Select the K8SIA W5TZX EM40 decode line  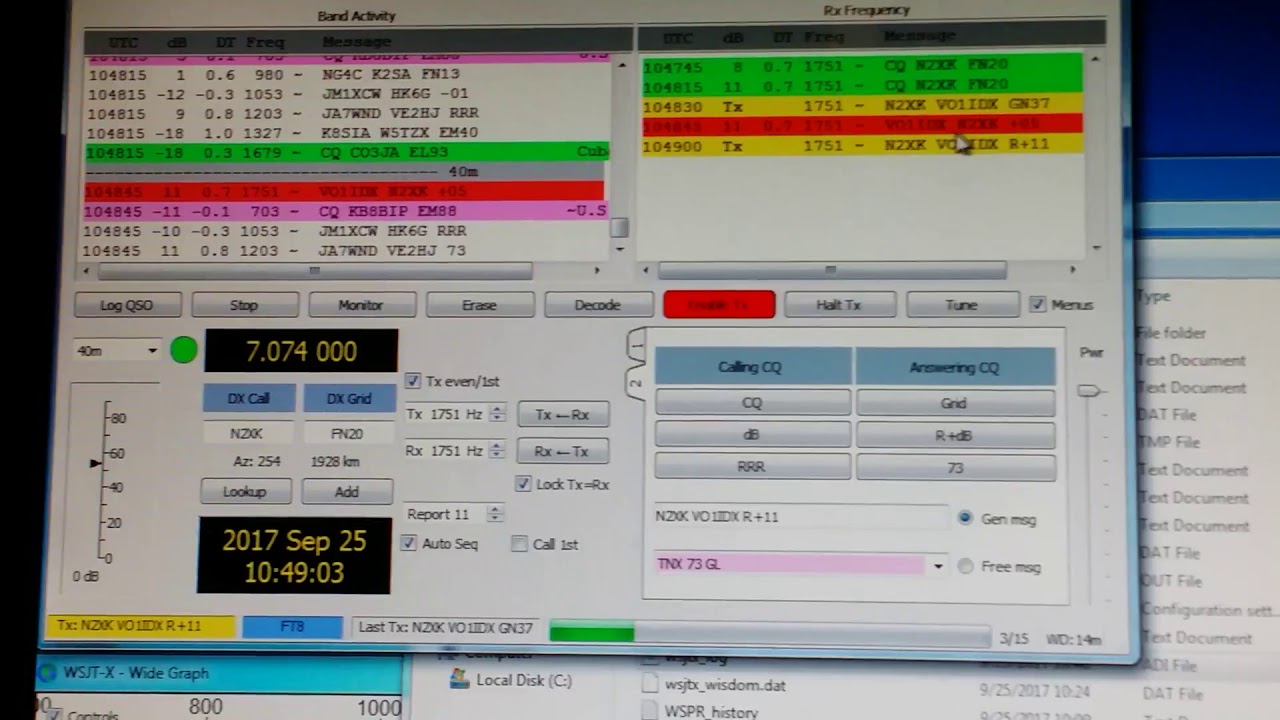(346, 132)
